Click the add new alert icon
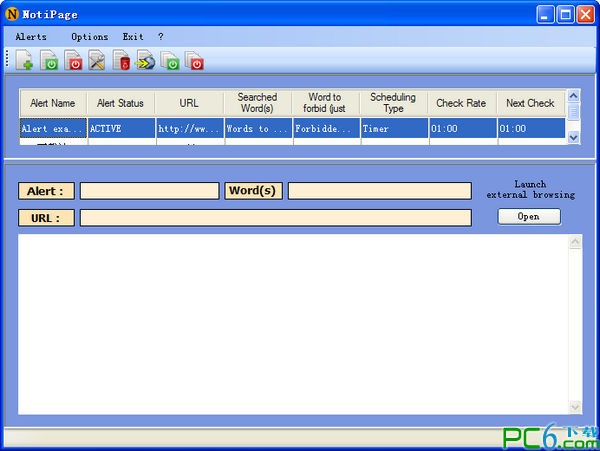This screenshot has width=600, height=451. [x=24, y=60]
